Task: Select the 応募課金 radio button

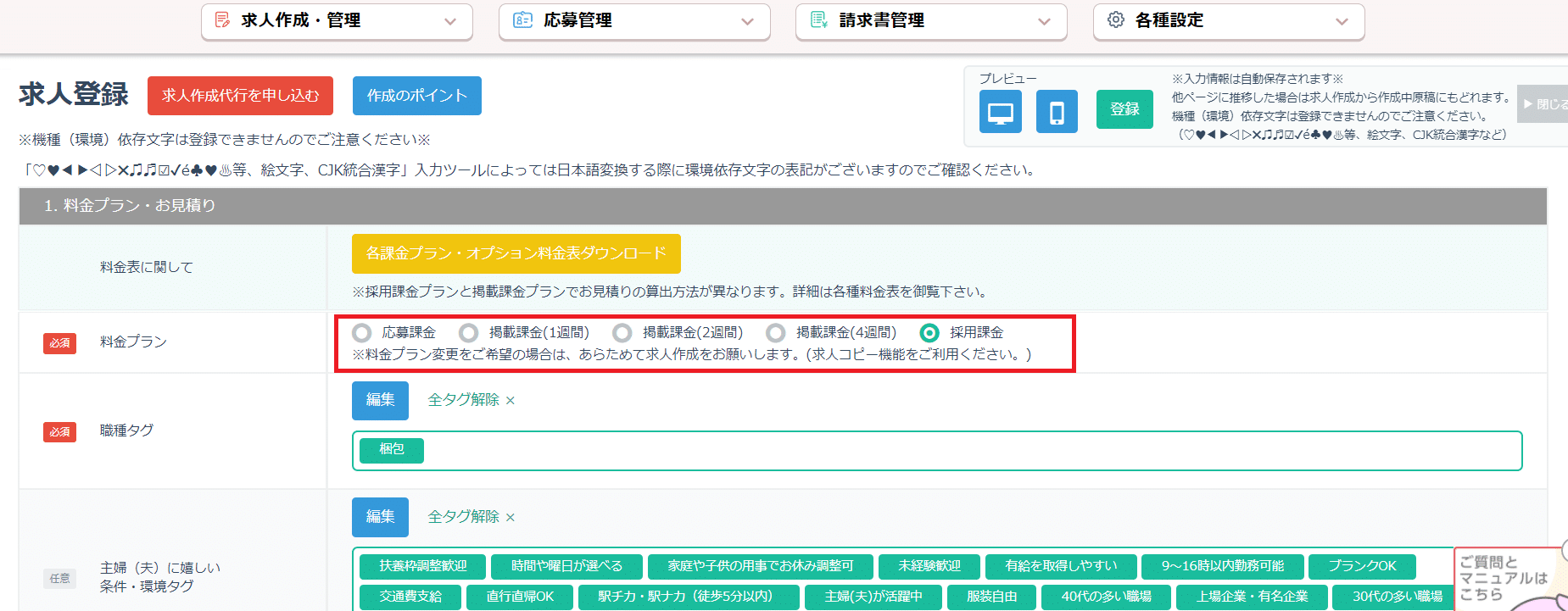Action: tap(362, 333)
